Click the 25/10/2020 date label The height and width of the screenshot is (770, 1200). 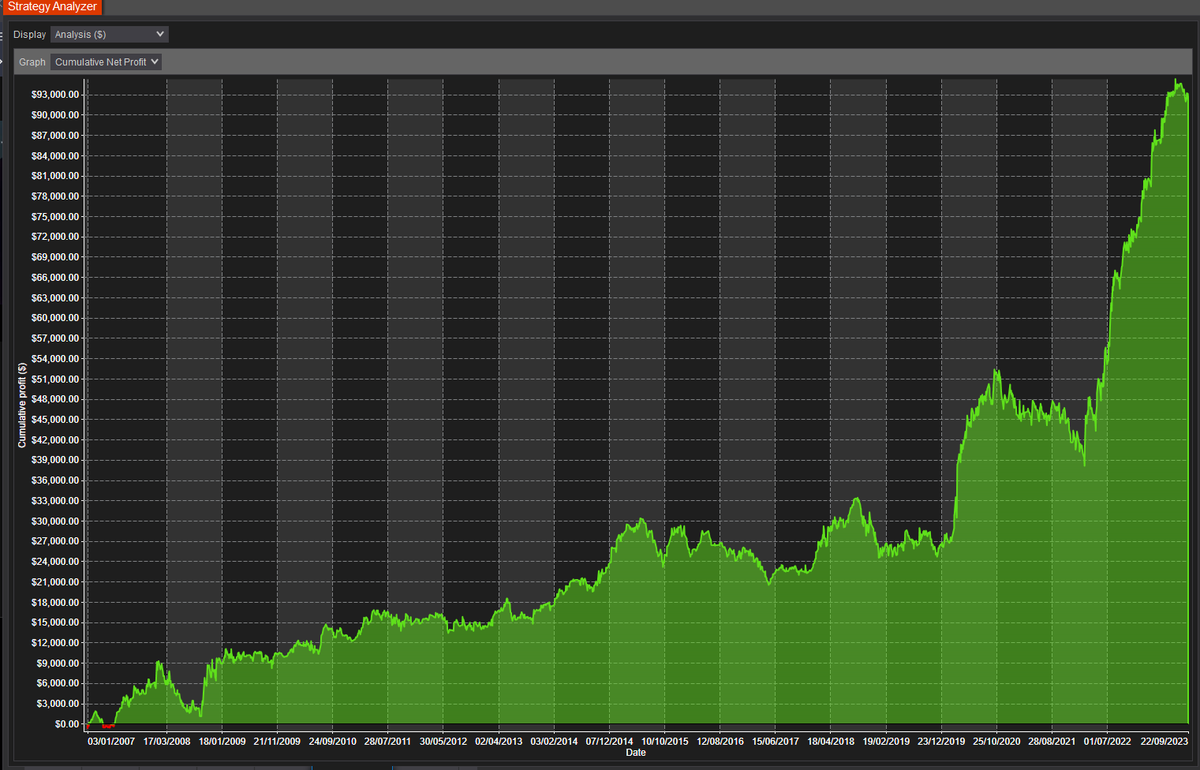coord(996,741)
